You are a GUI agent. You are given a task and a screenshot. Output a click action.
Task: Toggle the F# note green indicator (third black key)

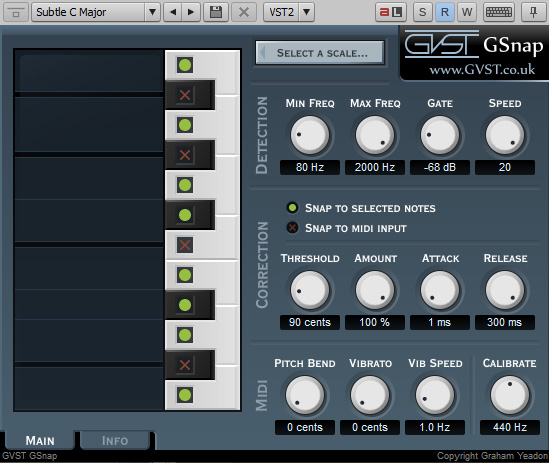(x=185, y=215)
